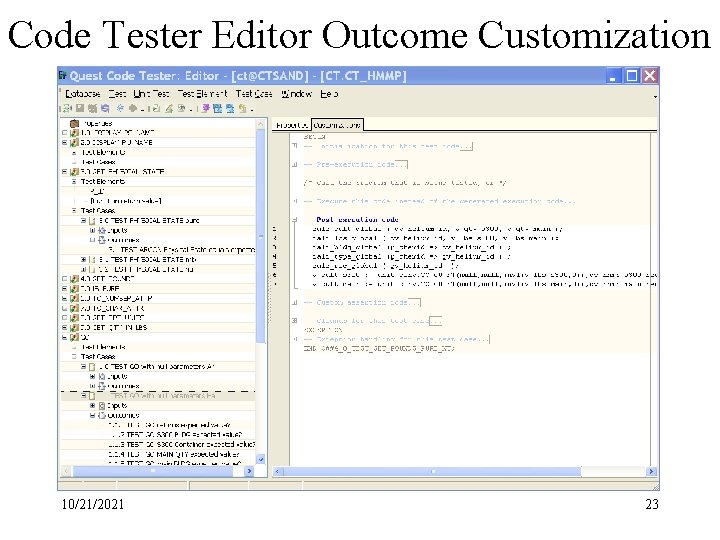Screen dimensions: 720x540
Task: Click the Inputs icon under TEST PHYSICAL STATE pure
Action: pos(102,230)
